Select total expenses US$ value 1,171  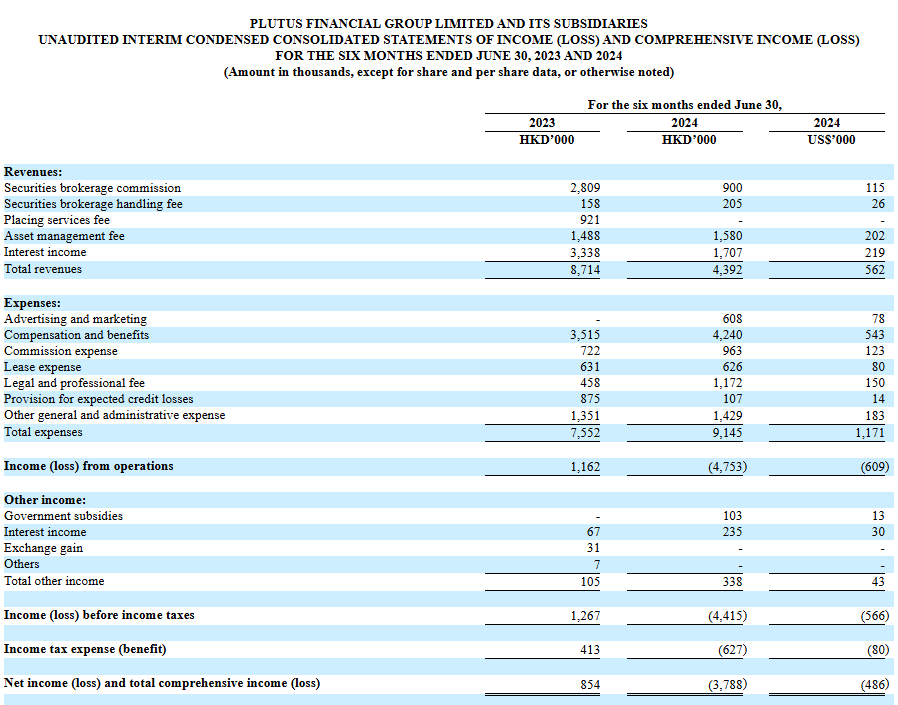tap(870, 433)
